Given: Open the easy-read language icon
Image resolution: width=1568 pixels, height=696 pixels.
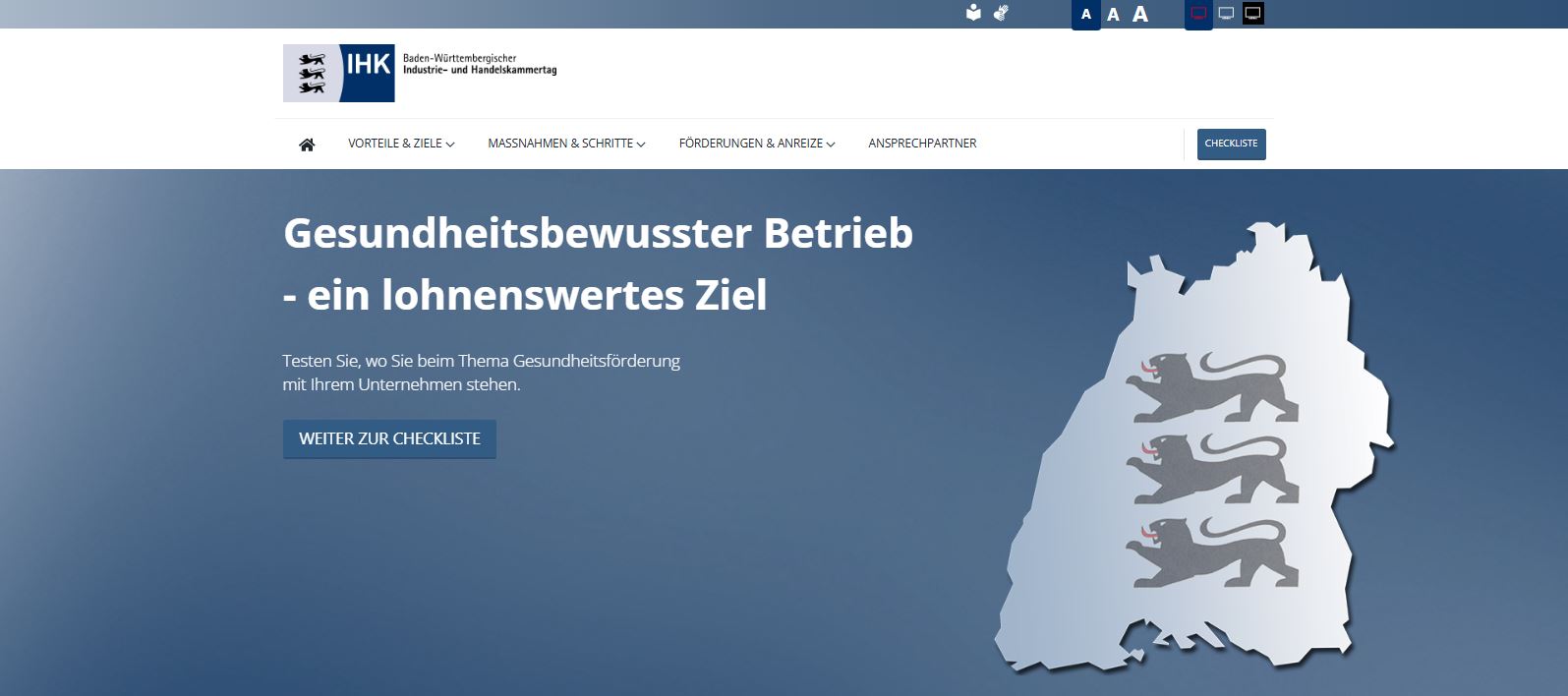Looking at the screenshot, I should click(x=973, y=14).
